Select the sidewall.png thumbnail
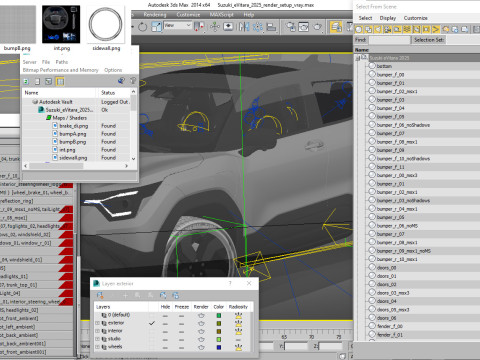480x360 pixels. (x=106, y=24)
